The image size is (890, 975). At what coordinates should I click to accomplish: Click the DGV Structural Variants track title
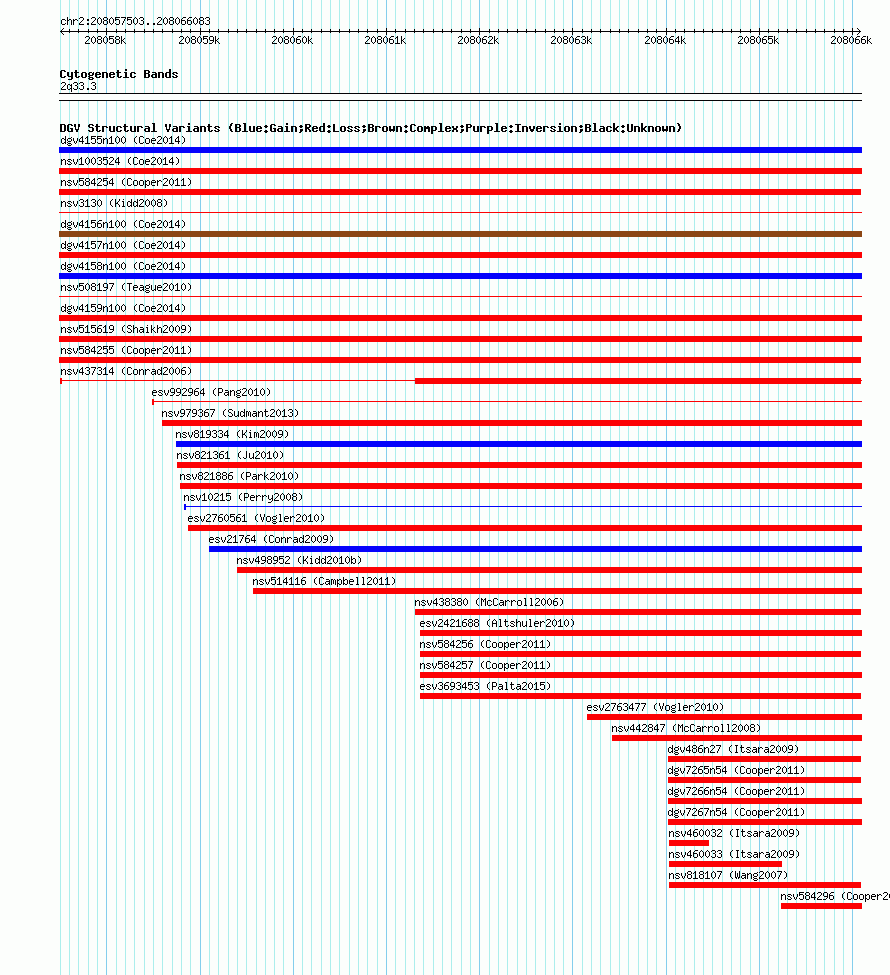(x=371, y=128)
